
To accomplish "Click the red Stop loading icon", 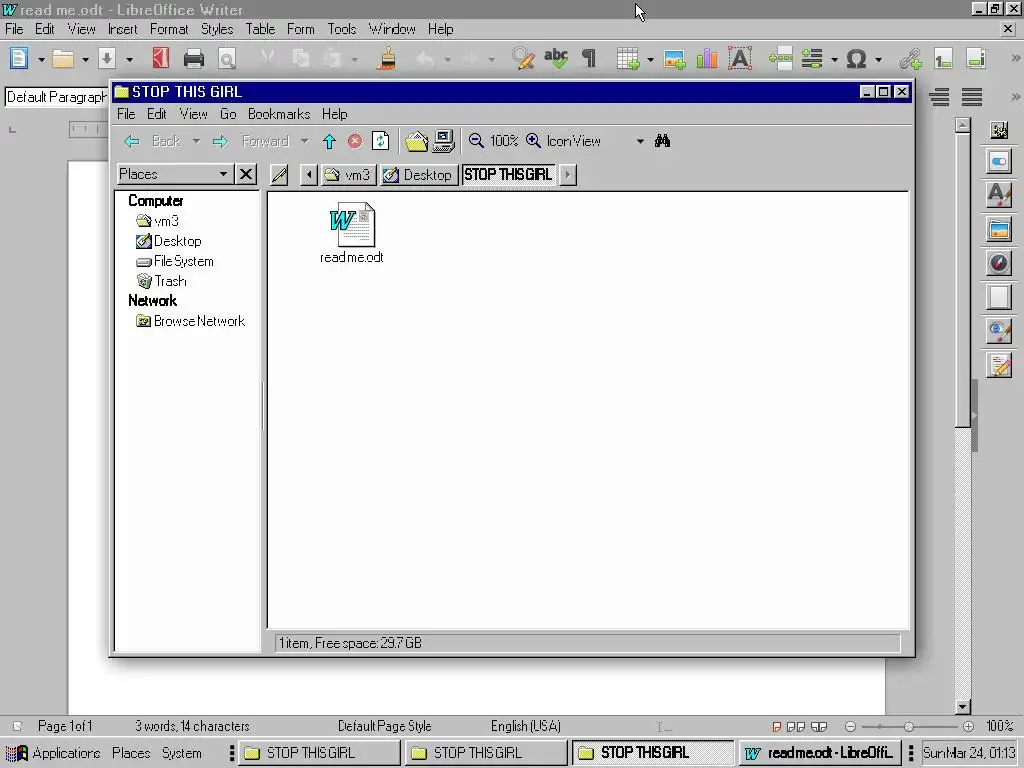I will click(355, 141).
